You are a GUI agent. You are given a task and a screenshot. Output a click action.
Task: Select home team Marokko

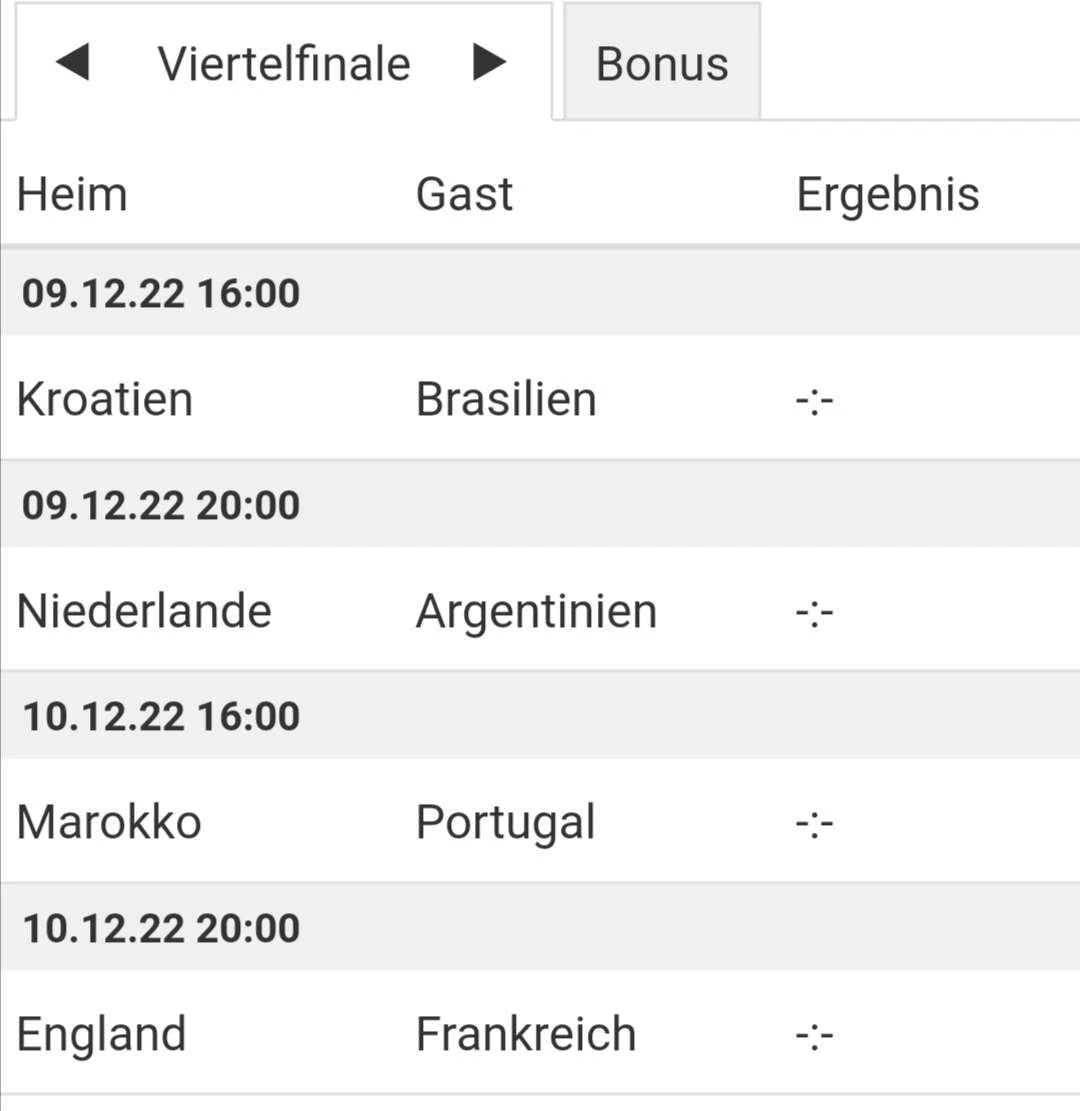click(109, 822)
